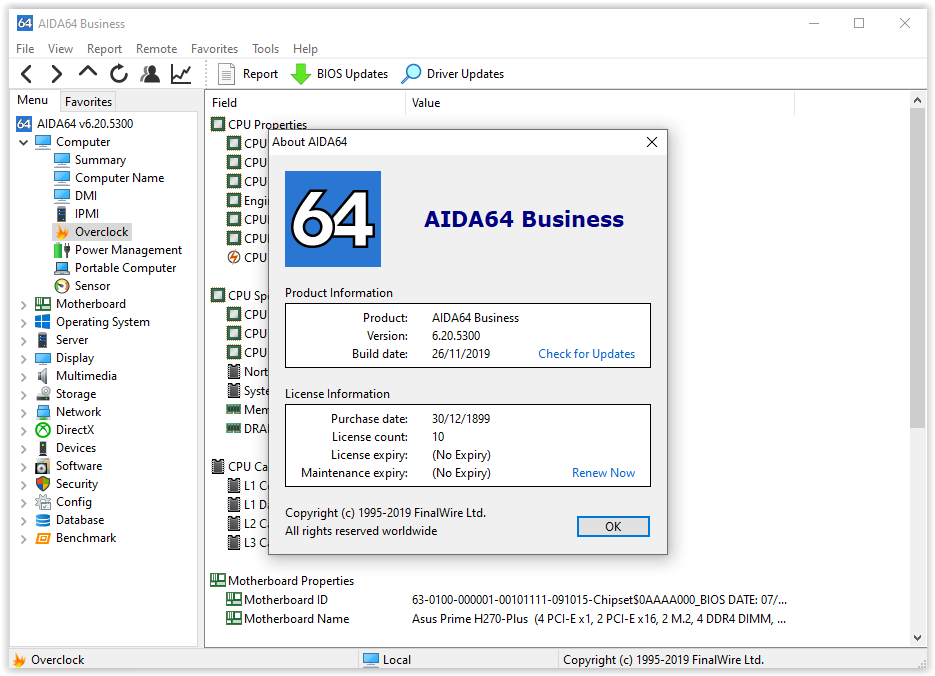Image resolution: width=935 pixels, height=676 pixels.
Task: Select the Summary item icon in tree
Action: point(62,160)
